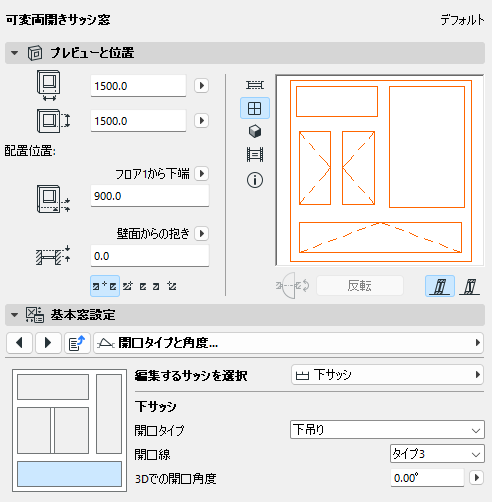
Task: Go to the next settings page
Action: coord(48,343)
